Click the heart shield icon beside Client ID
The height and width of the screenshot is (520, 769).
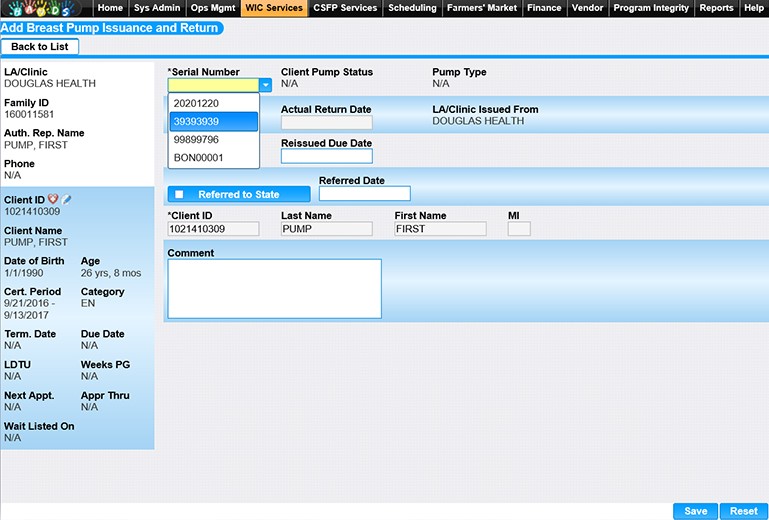[x=53, y=199]
